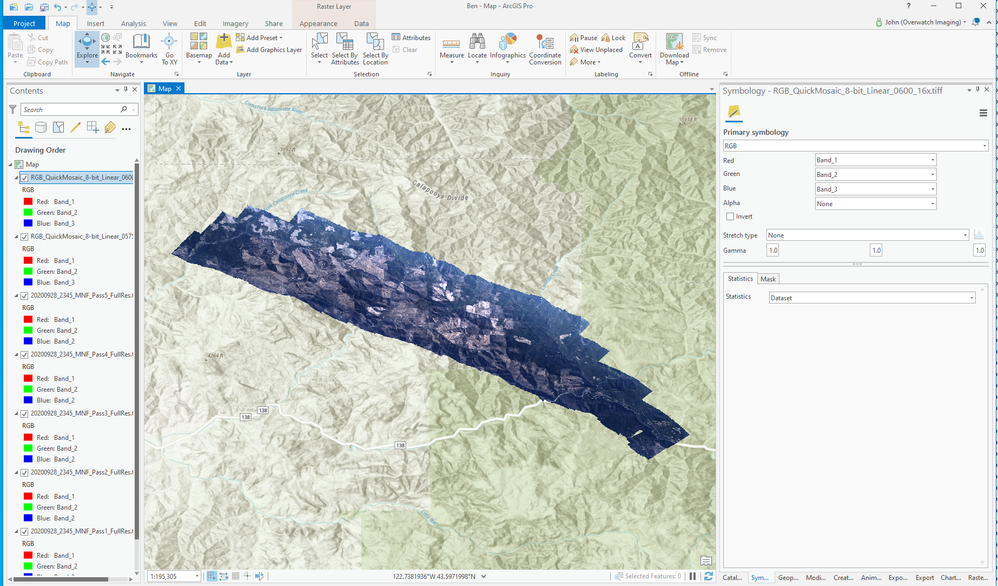Toggle visibility of RGB_QuickMosaic_8-bit_Linear_057 layer
998x586 pixels.
[x=24, y=237]
